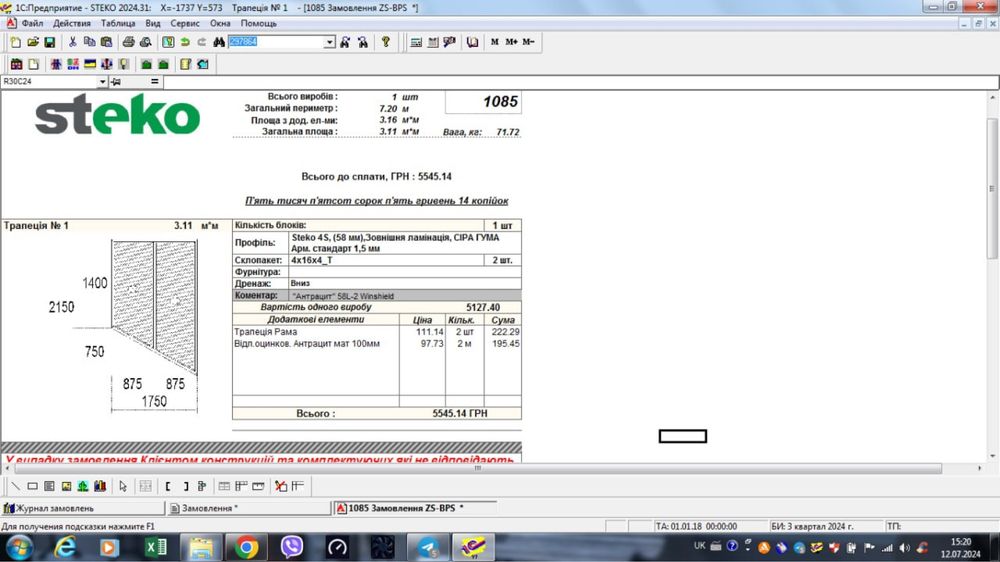
Task: Click the UK language indicator in system tray
Action: tap(700, 546)
